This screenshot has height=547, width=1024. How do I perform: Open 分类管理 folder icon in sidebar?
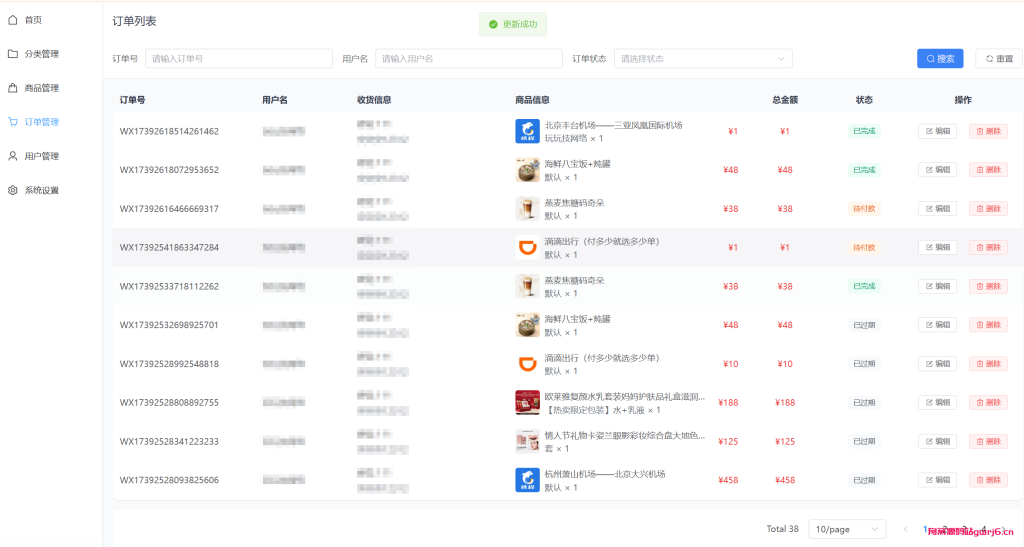click(x=12, y=54)
